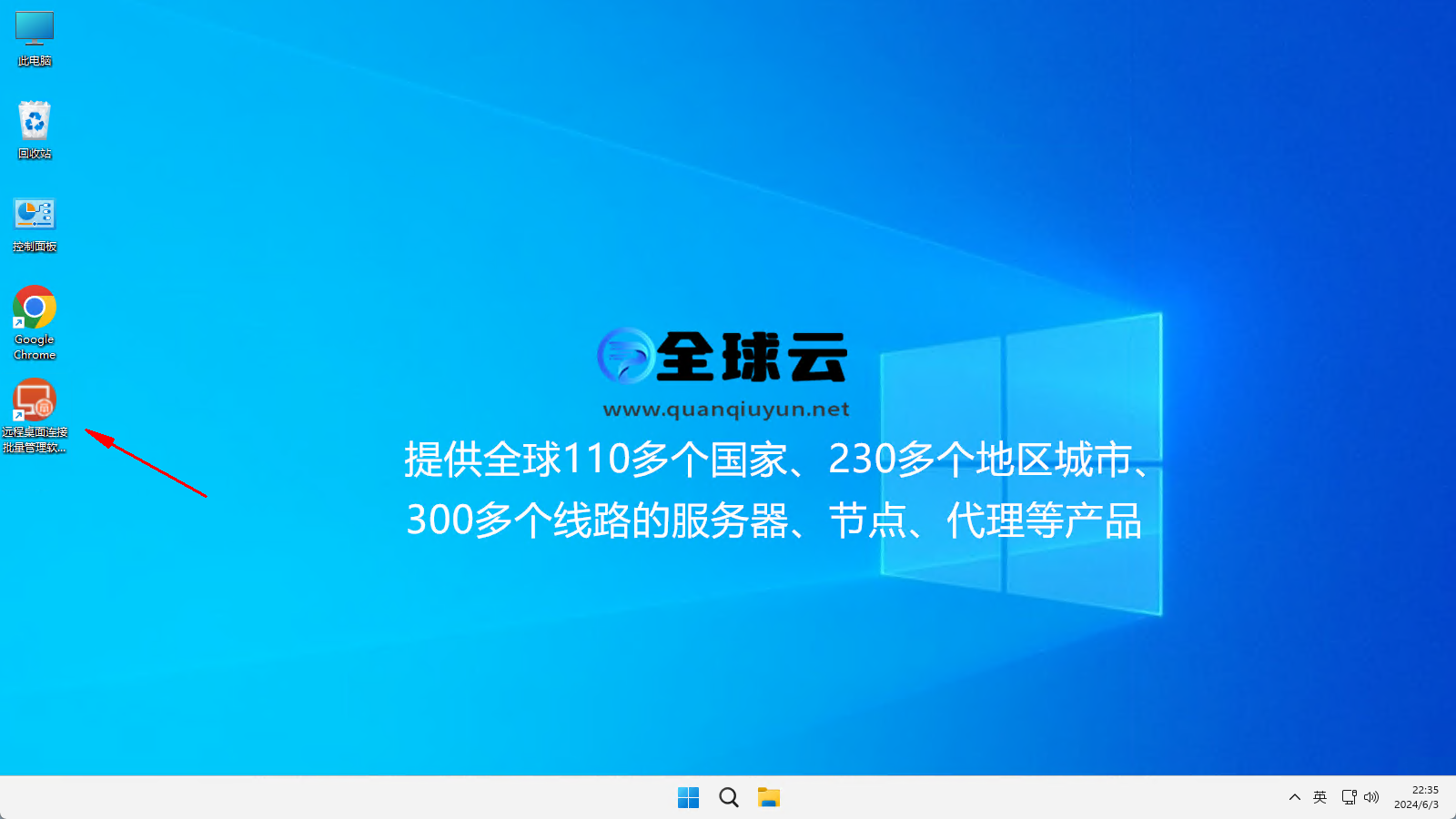Image resolution: width=1456 pixels, height=819 pixels.
Task: Open the Windows Start menu
Action: (689, 798)
